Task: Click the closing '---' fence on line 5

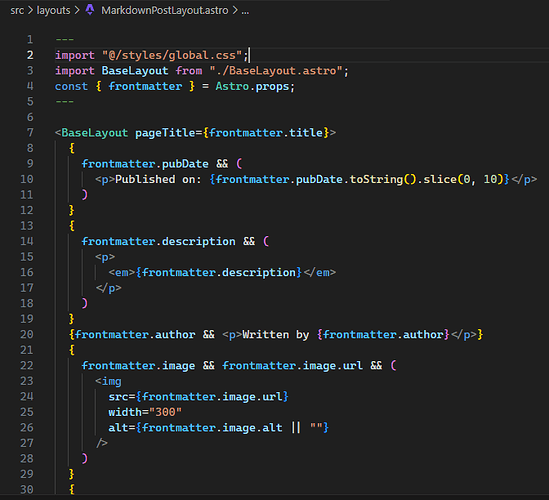Action: (64, 102)
